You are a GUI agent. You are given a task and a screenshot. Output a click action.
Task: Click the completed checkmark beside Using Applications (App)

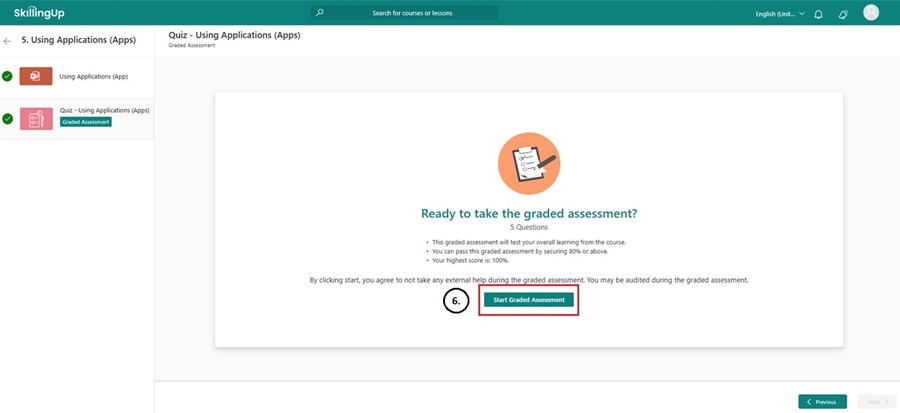[7, 76]
